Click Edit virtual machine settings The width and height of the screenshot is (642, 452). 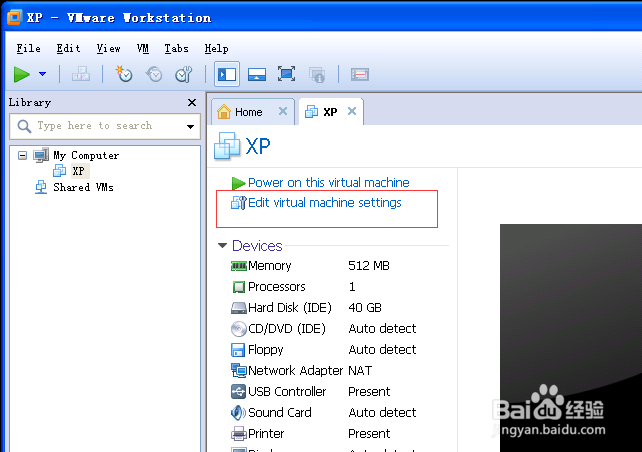[325, 203]
